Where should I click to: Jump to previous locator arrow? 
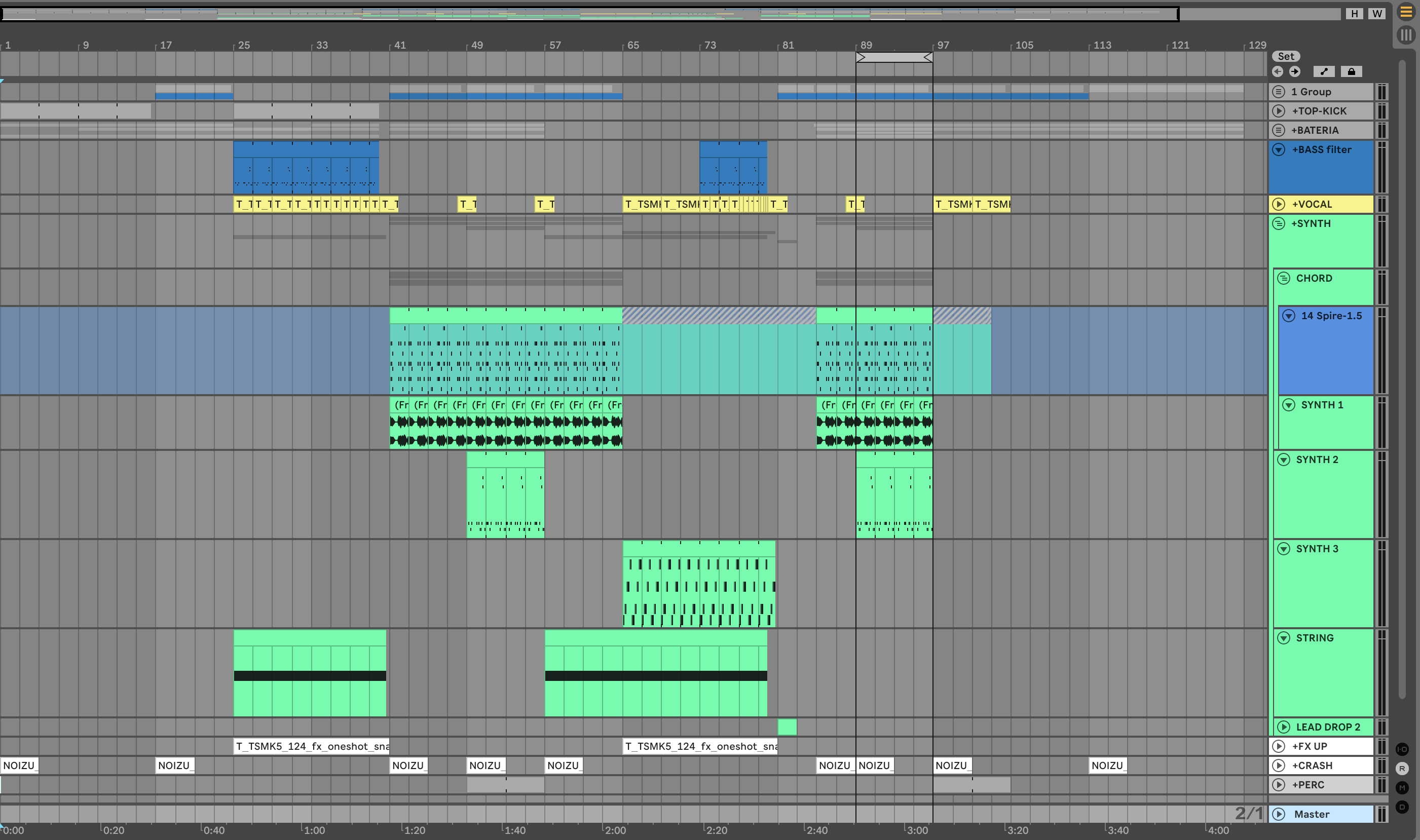click(1278, 71)
